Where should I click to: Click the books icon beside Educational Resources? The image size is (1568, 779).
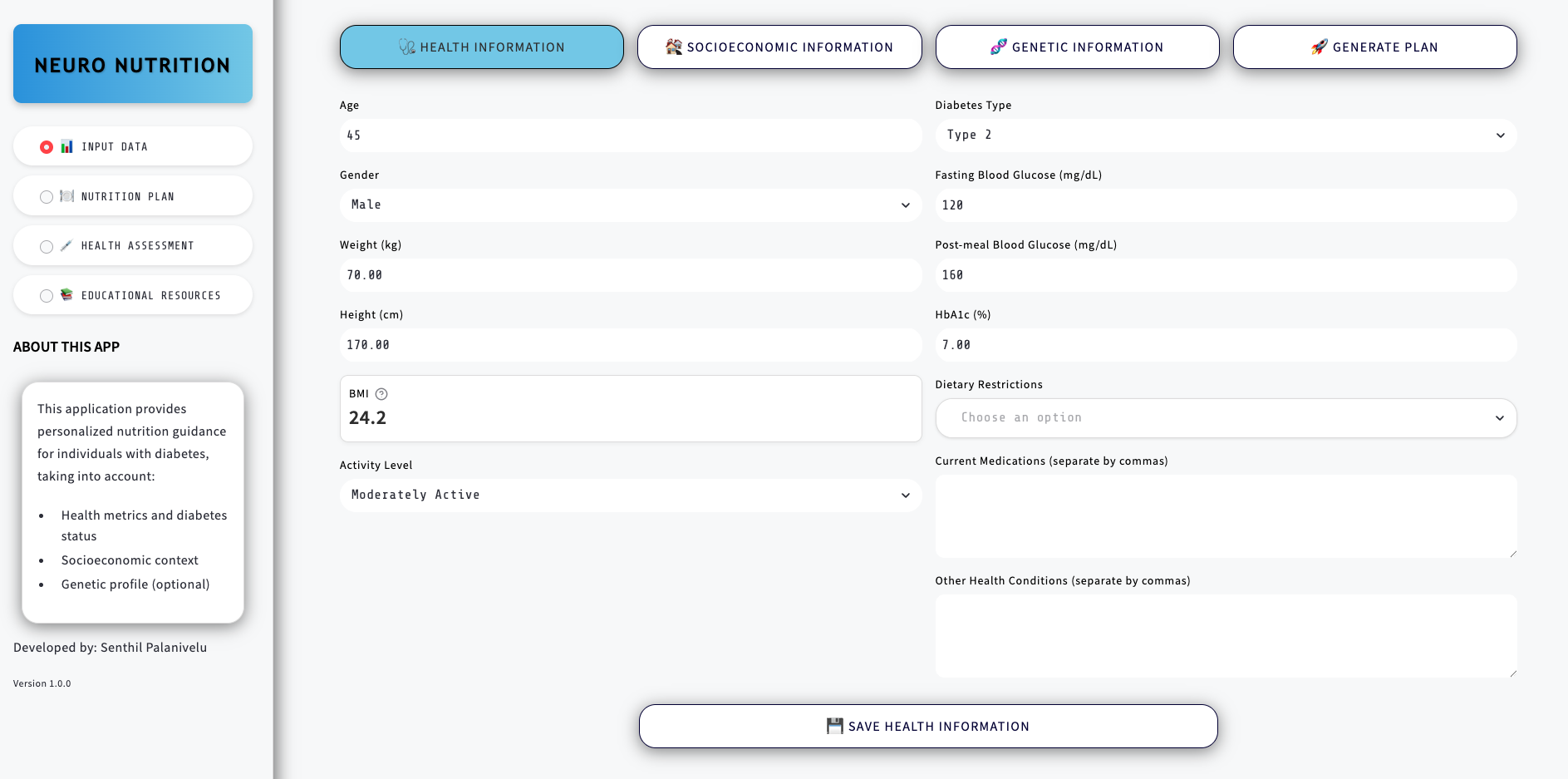coord(67,295)
